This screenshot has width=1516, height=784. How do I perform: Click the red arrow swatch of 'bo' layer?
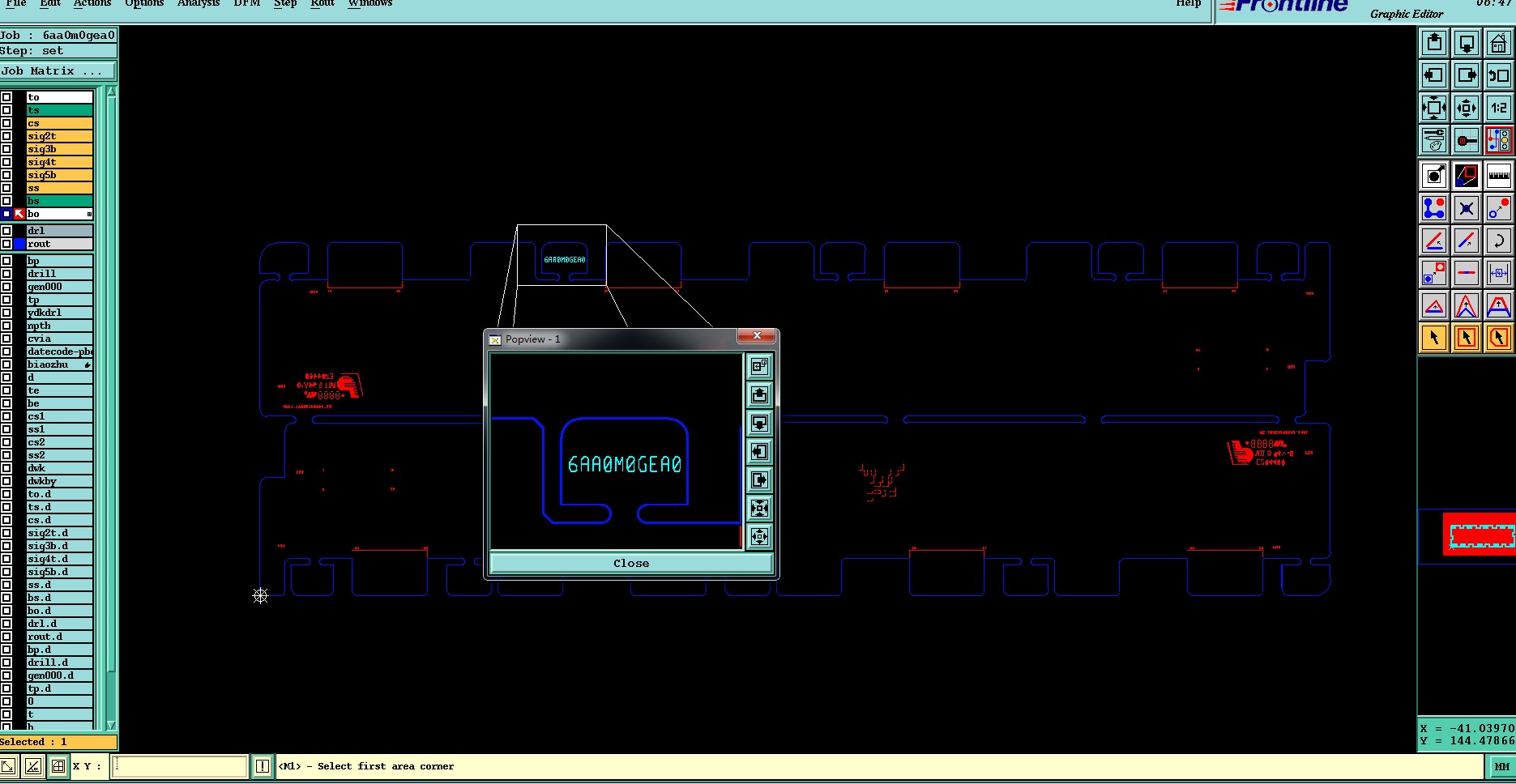pos(19,214)
